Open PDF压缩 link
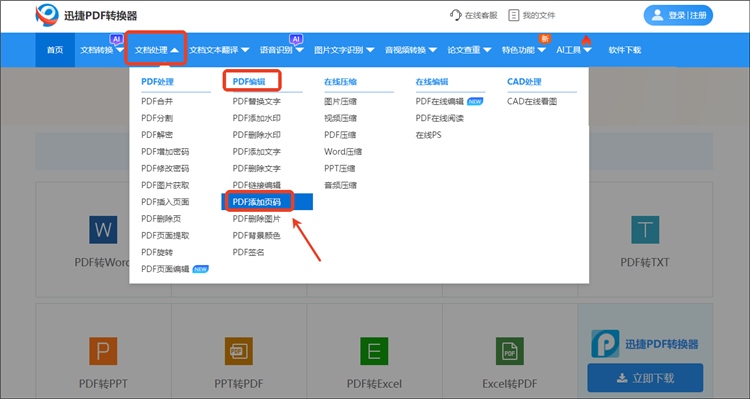750x399 pixels. click(x=340, y=135)
